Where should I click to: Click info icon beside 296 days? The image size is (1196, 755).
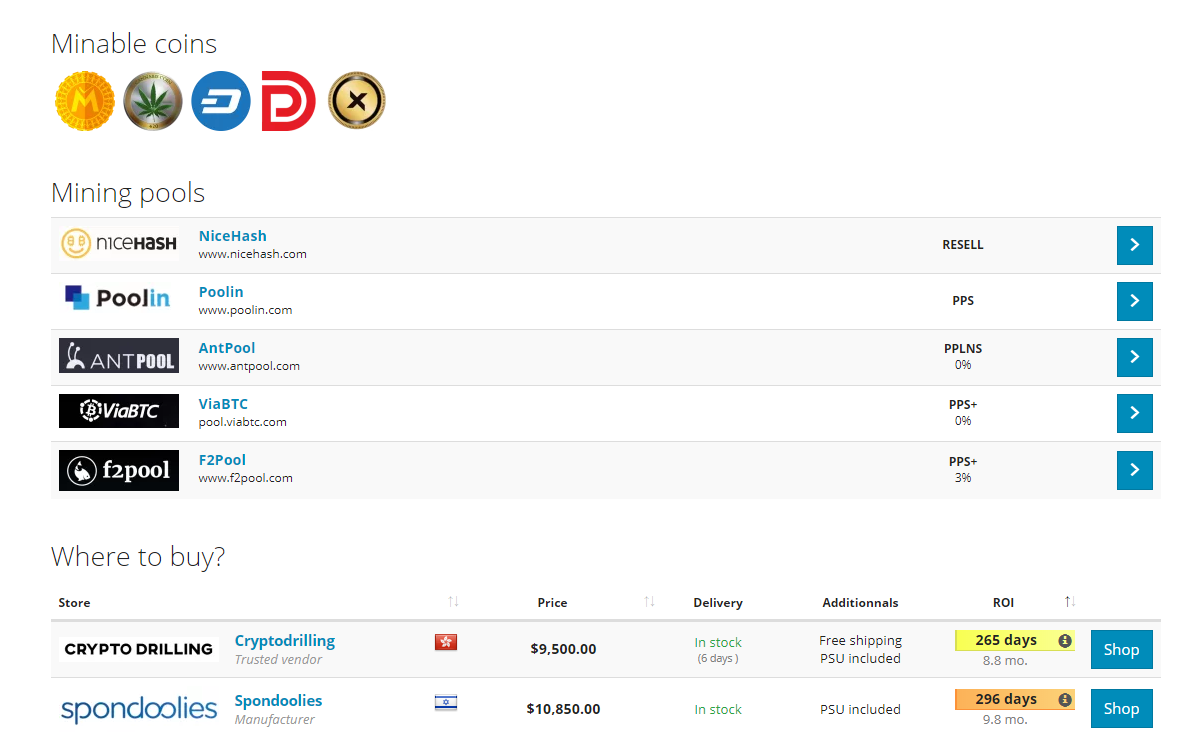(1065, 699)
